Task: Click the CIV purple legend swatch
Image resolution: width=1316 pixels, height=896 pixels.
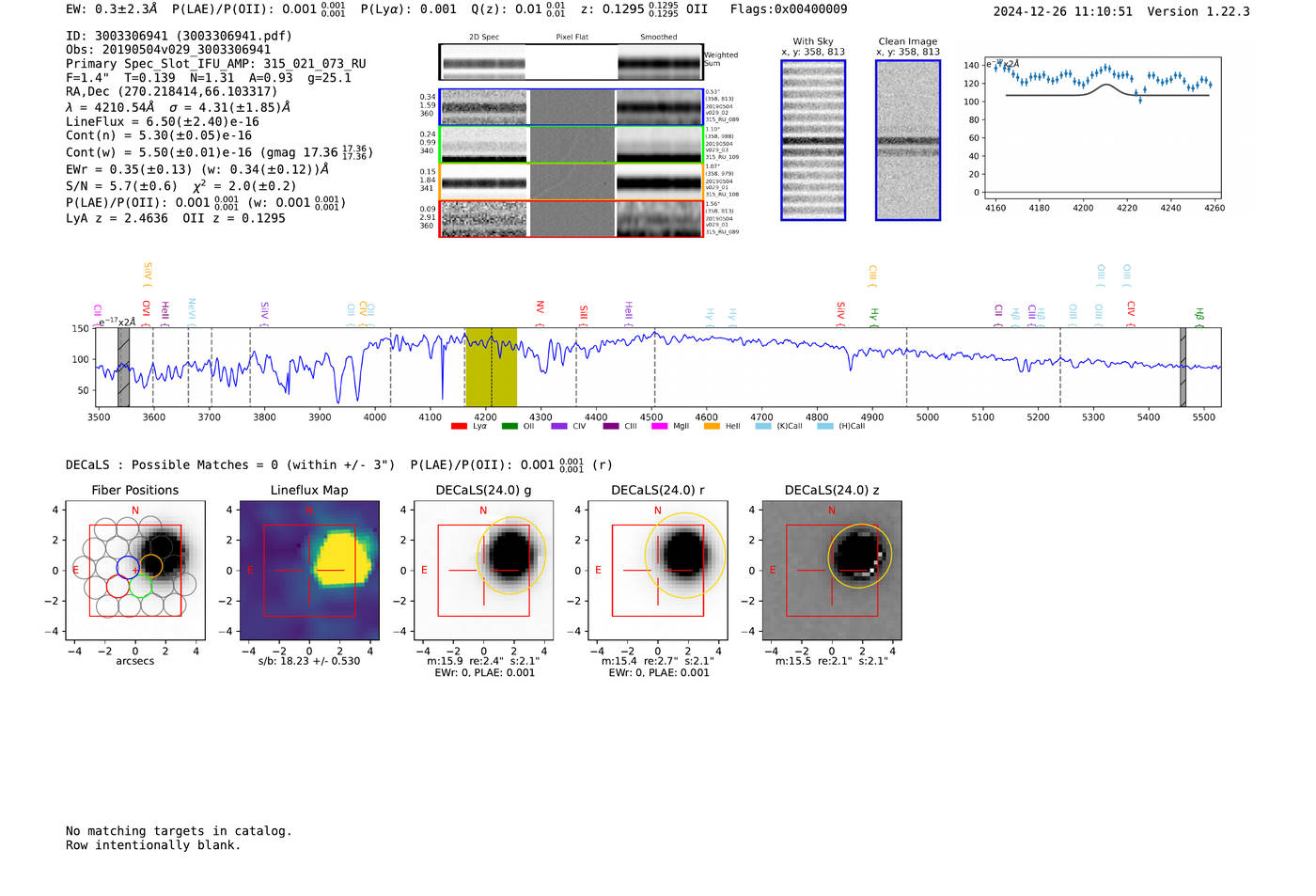Action: coord(559,426)
